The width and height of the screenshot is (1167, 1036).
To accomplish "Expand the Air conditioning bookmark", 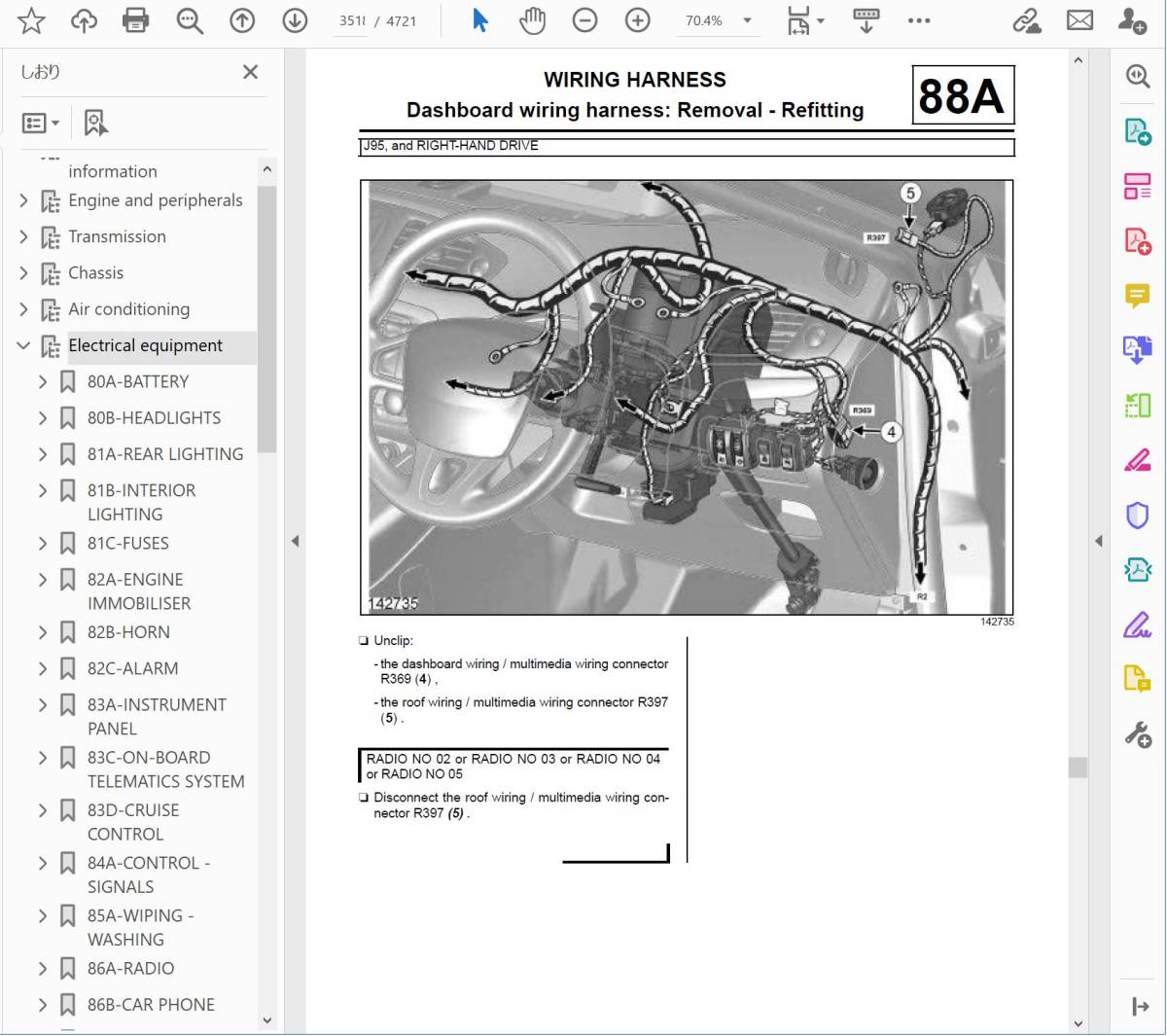I will [23, 309].
